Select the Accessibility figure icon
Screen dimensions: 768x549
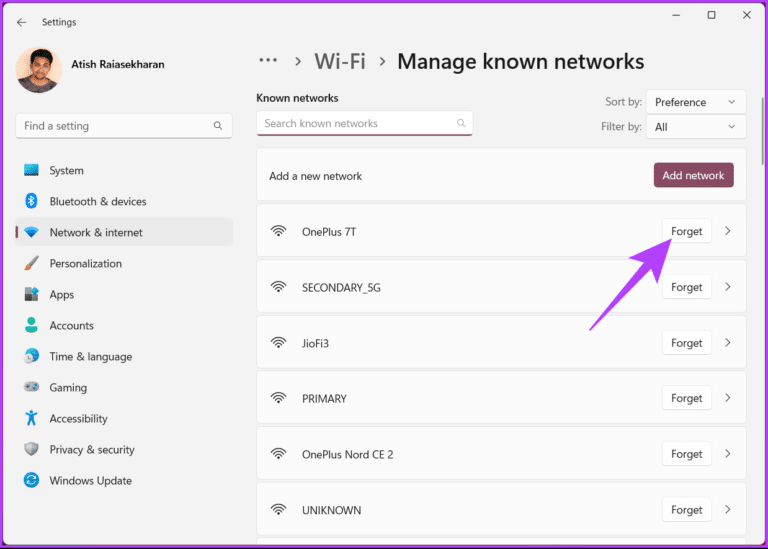(x=31, y=418)
